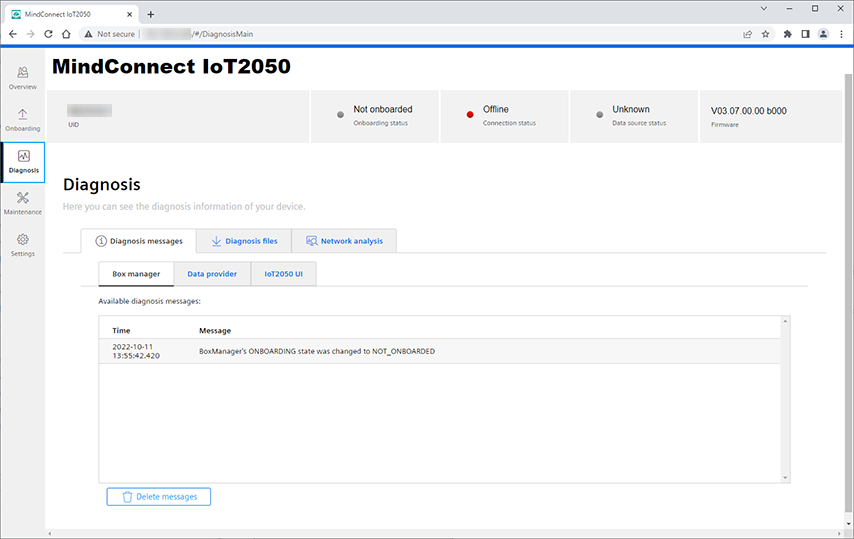Select Diagnosis sidebar item
854x539 pixels.
pos(23,162)
